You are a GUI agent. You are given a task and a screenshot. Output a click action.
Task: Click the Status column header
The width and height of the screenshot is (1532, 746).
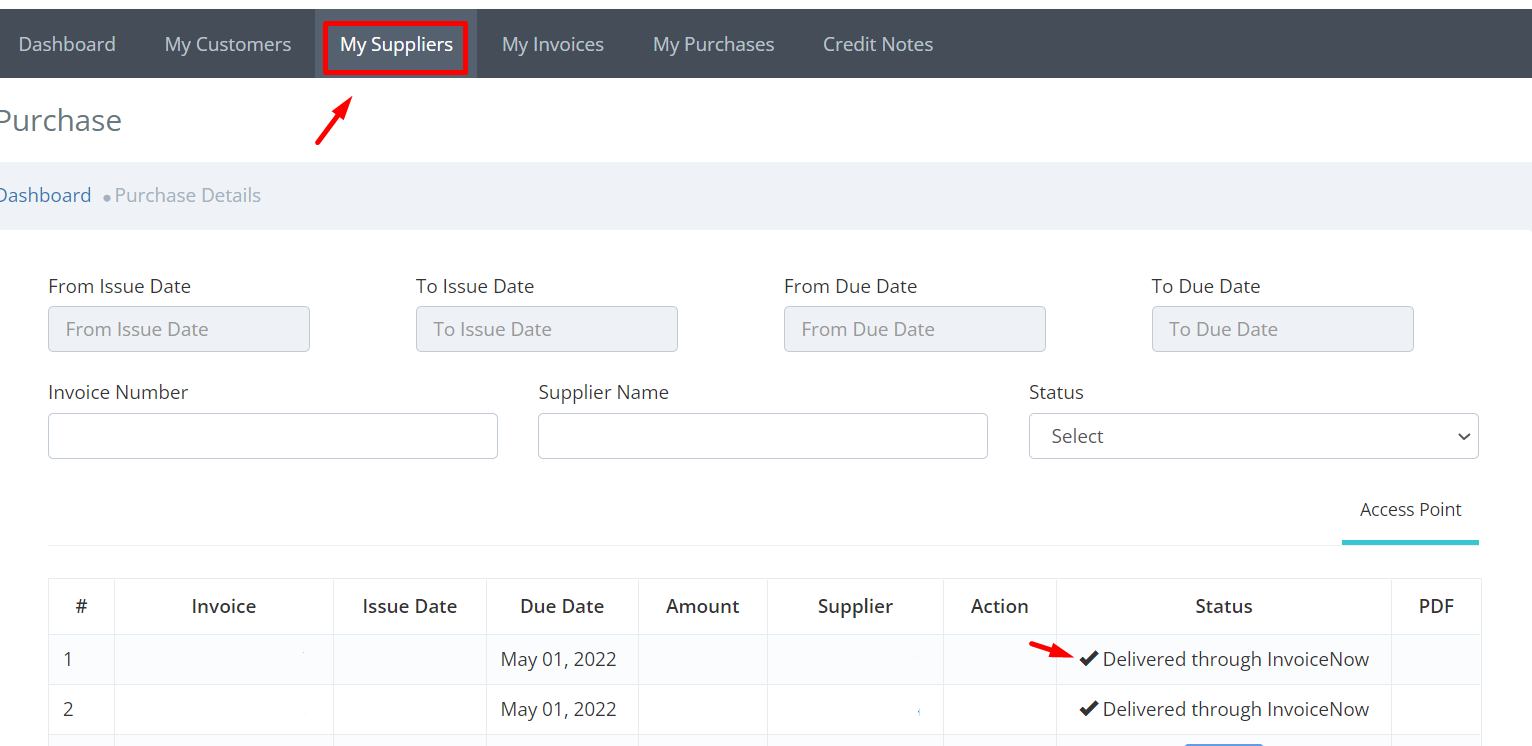(1224, 606)
